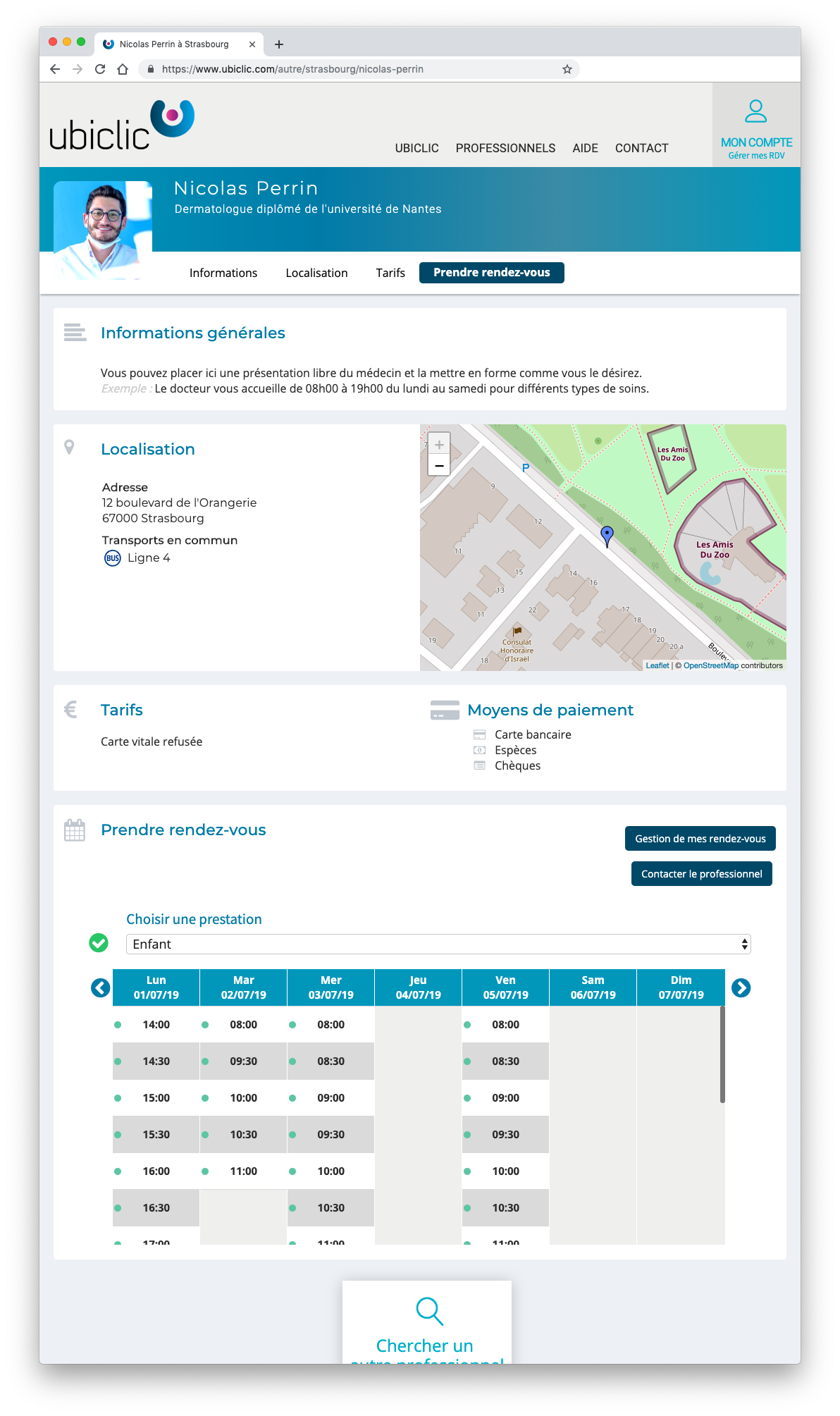
Task: Open the PROFESSIONNELS menu item
Action: pyautogui.click(x=506, y=148)
